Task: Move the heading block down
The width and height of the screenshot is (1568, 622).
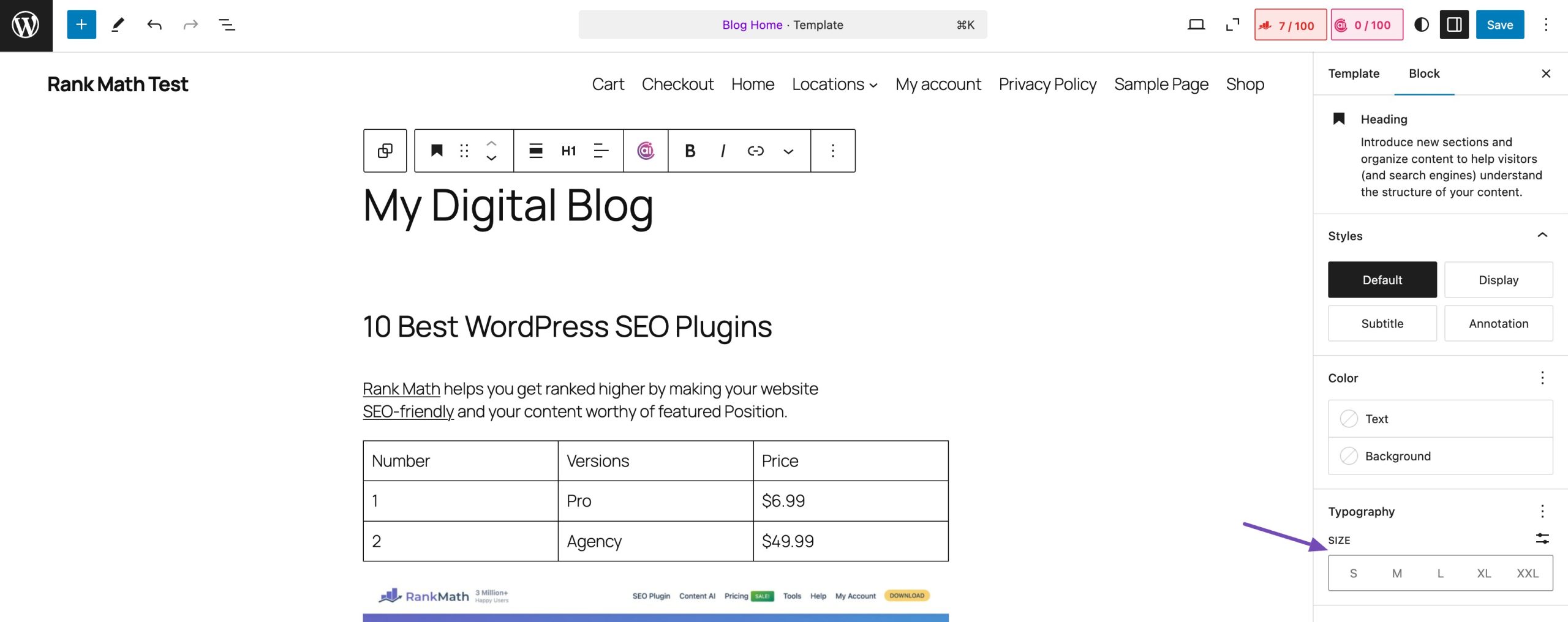Action: point(491,159)
